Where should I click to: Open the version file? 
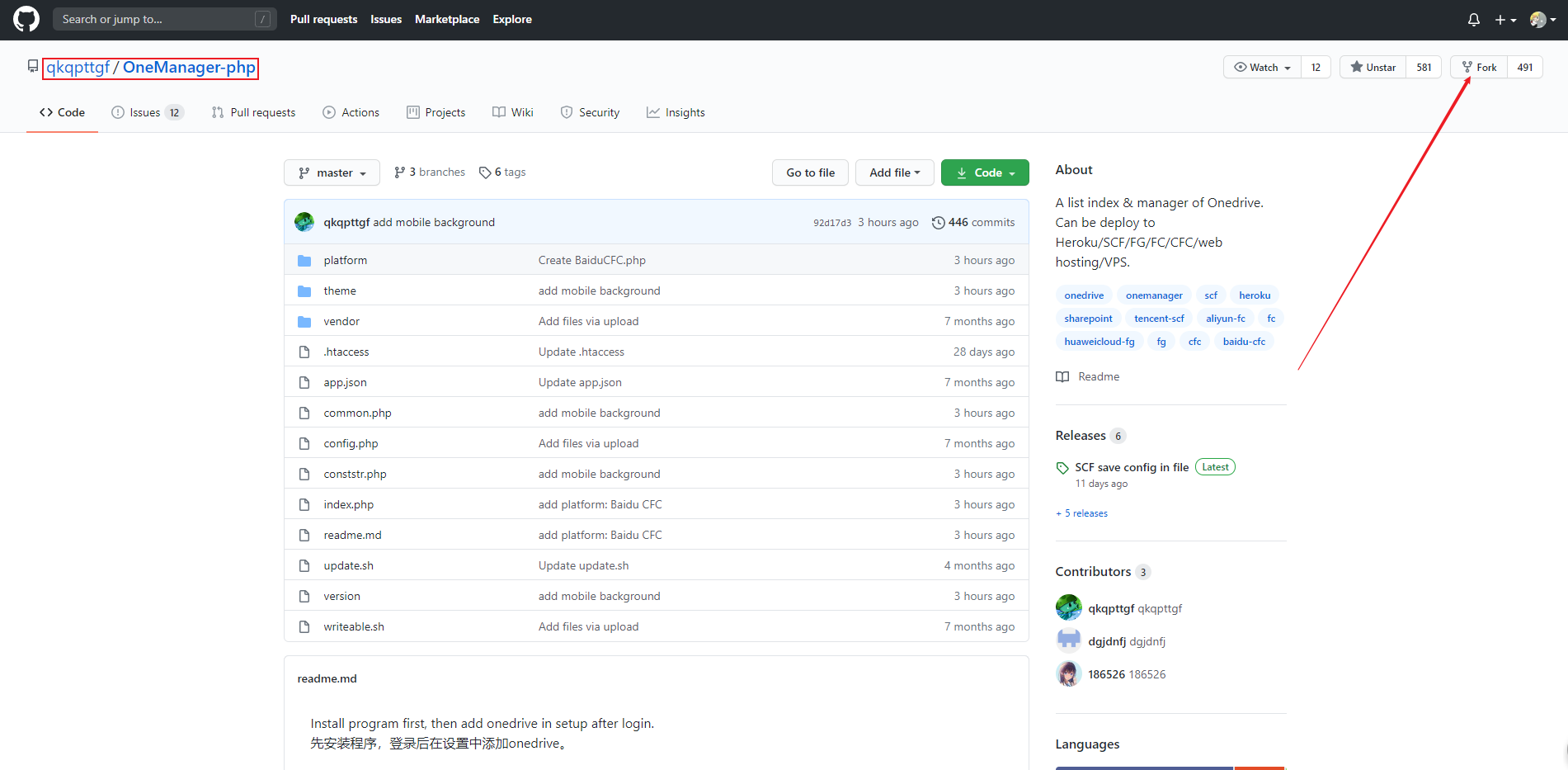pos(342,596)
